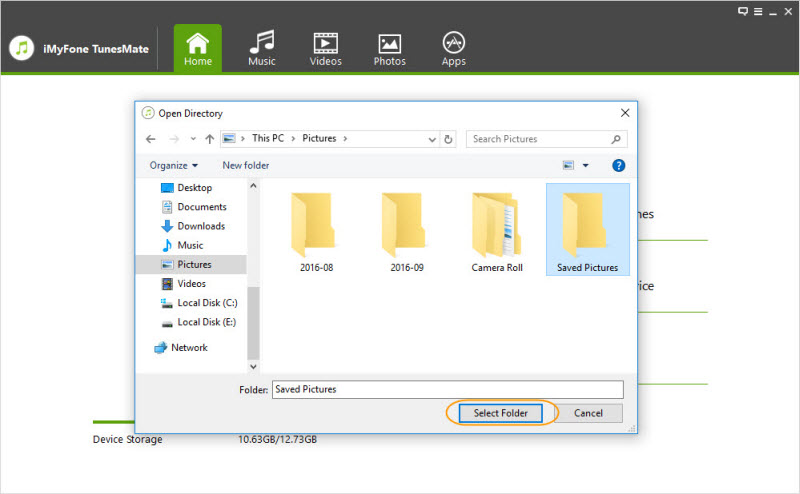This screenshot has height=494, width=800.
Task: Switch to the Photos tab
Action: (x=389, y=48)
